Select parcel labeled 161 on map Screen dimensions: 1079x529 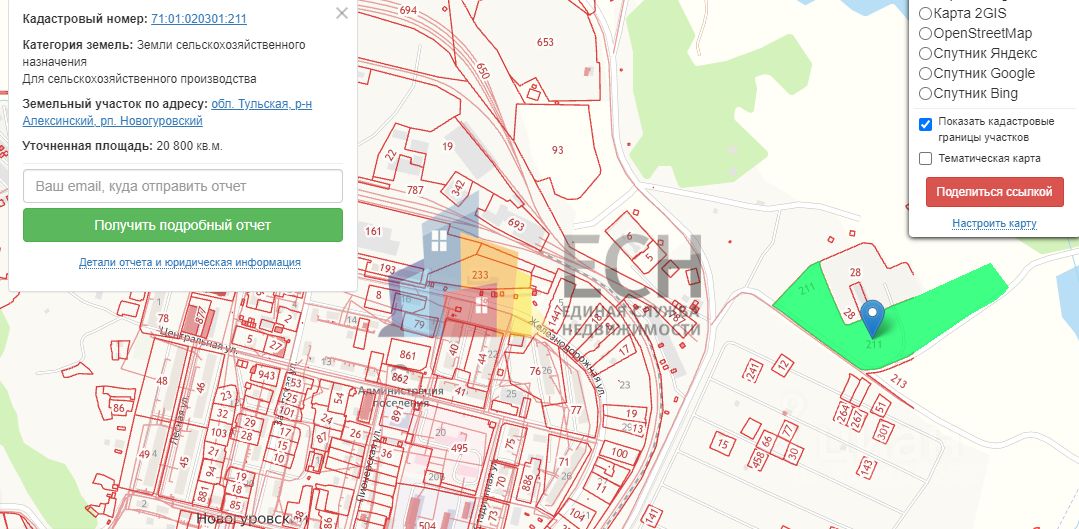(x=373, y=231)
